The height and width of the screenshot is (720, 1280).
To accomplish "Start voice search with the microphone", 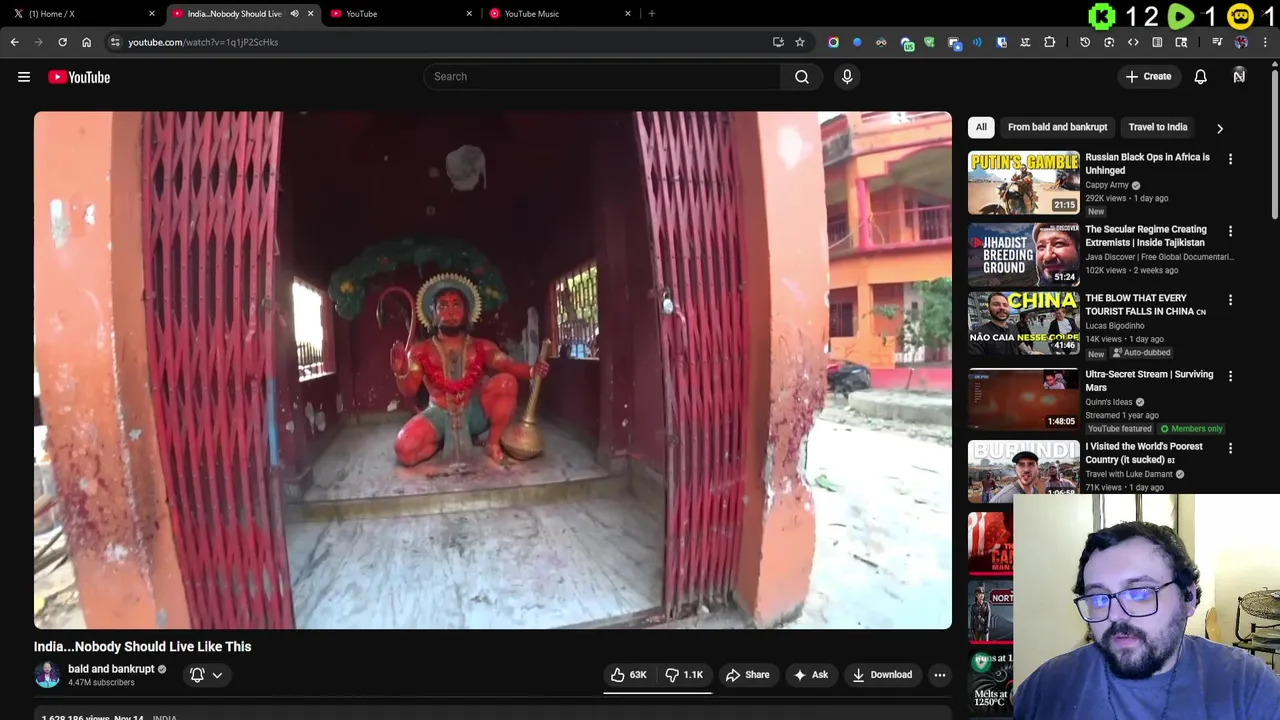I will (x=847, y=77).
